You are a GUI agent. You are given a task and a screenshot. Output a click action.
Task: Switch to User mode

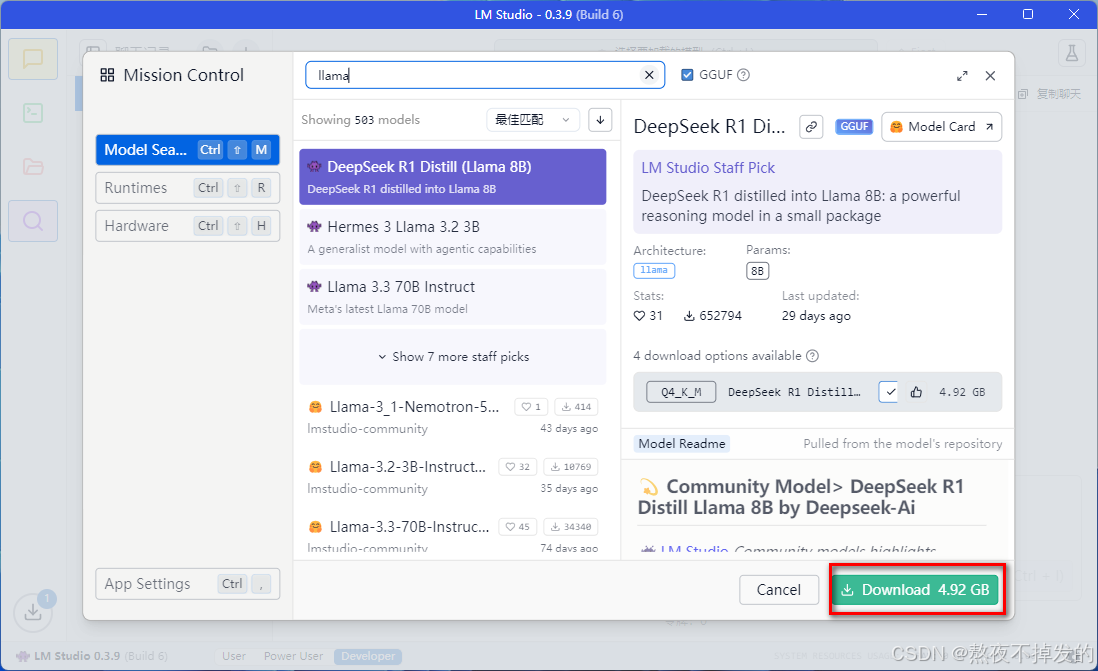234,656
